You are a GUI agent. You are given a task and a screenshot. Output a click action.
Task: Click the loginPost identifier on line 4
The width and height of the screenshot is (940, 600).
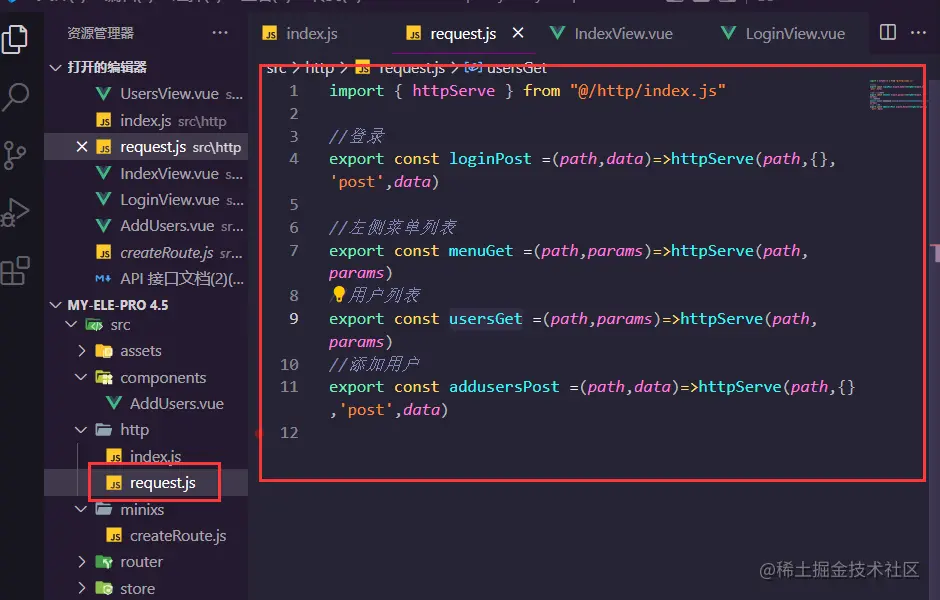pos(490,158)
